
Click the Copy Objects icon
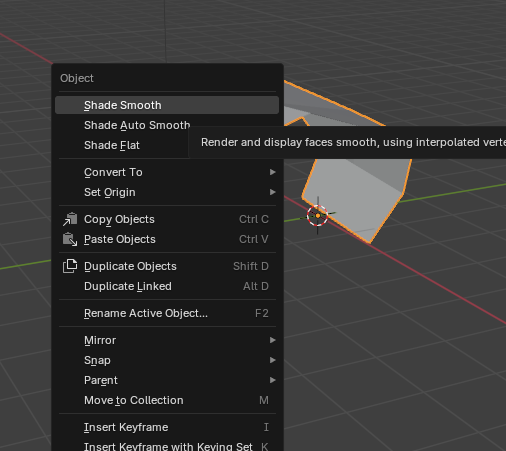(70, 219)
